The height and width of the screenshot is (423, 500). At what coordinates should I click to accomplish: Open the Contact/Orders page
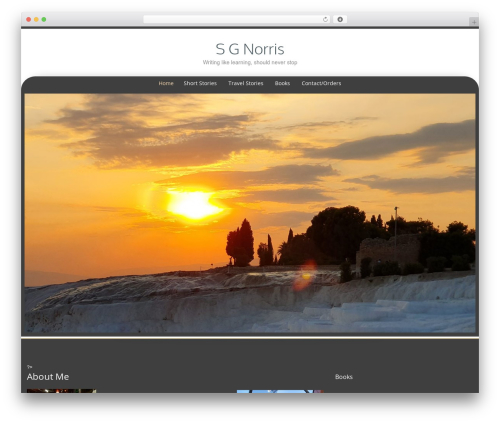click(x=321, y=83)
